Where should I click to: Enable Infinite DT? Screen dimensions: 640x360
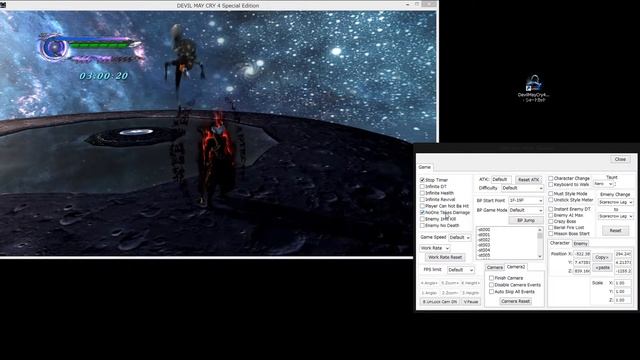click(422, 187)
